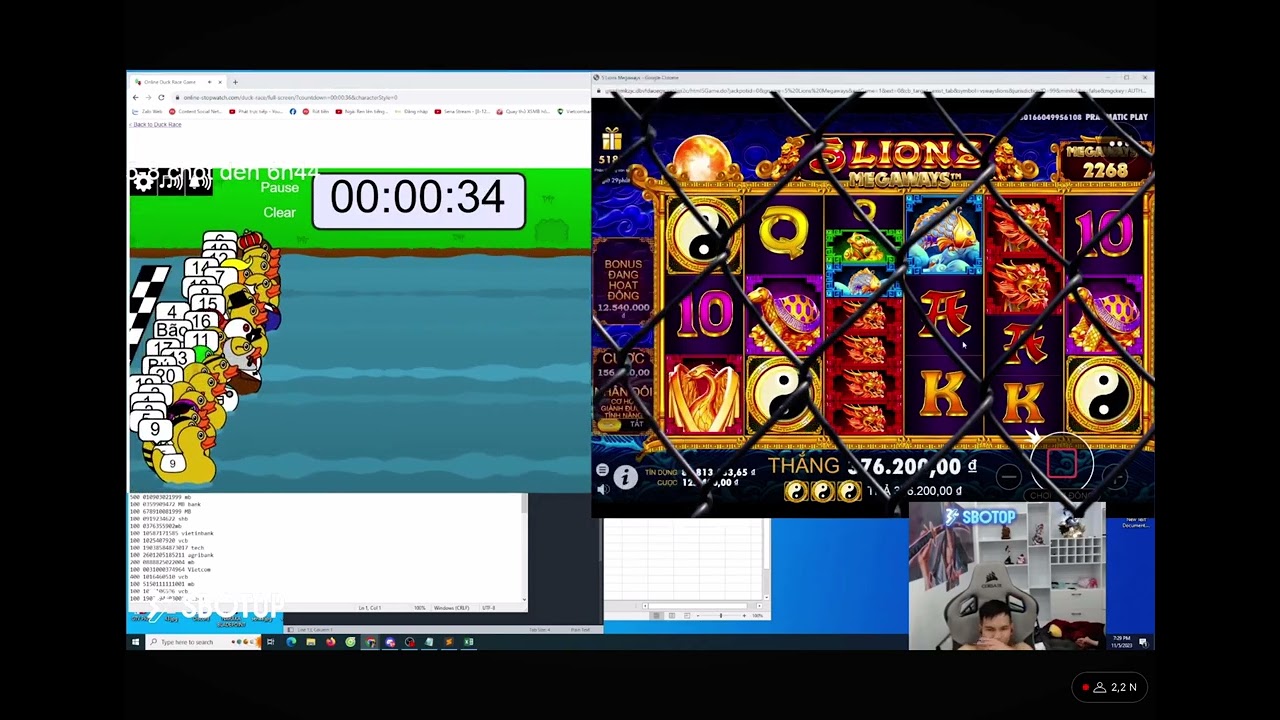Open the New Text Document desktop icon
Viewport: 1280px width, 720px height.
(x=1135, y=522)
